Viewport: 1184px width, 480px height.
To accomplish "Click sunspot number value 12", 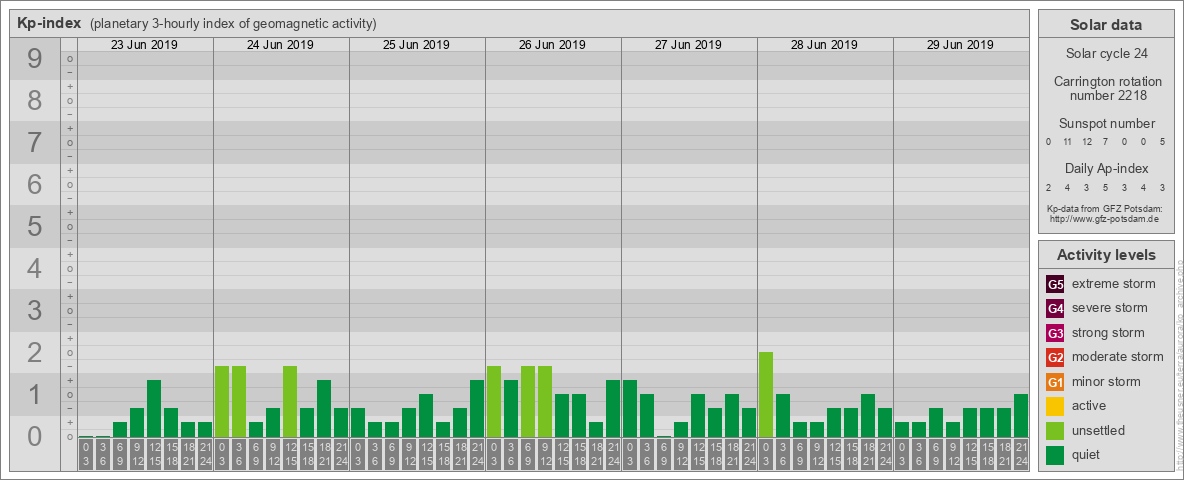I will [x=1087, y=142].
